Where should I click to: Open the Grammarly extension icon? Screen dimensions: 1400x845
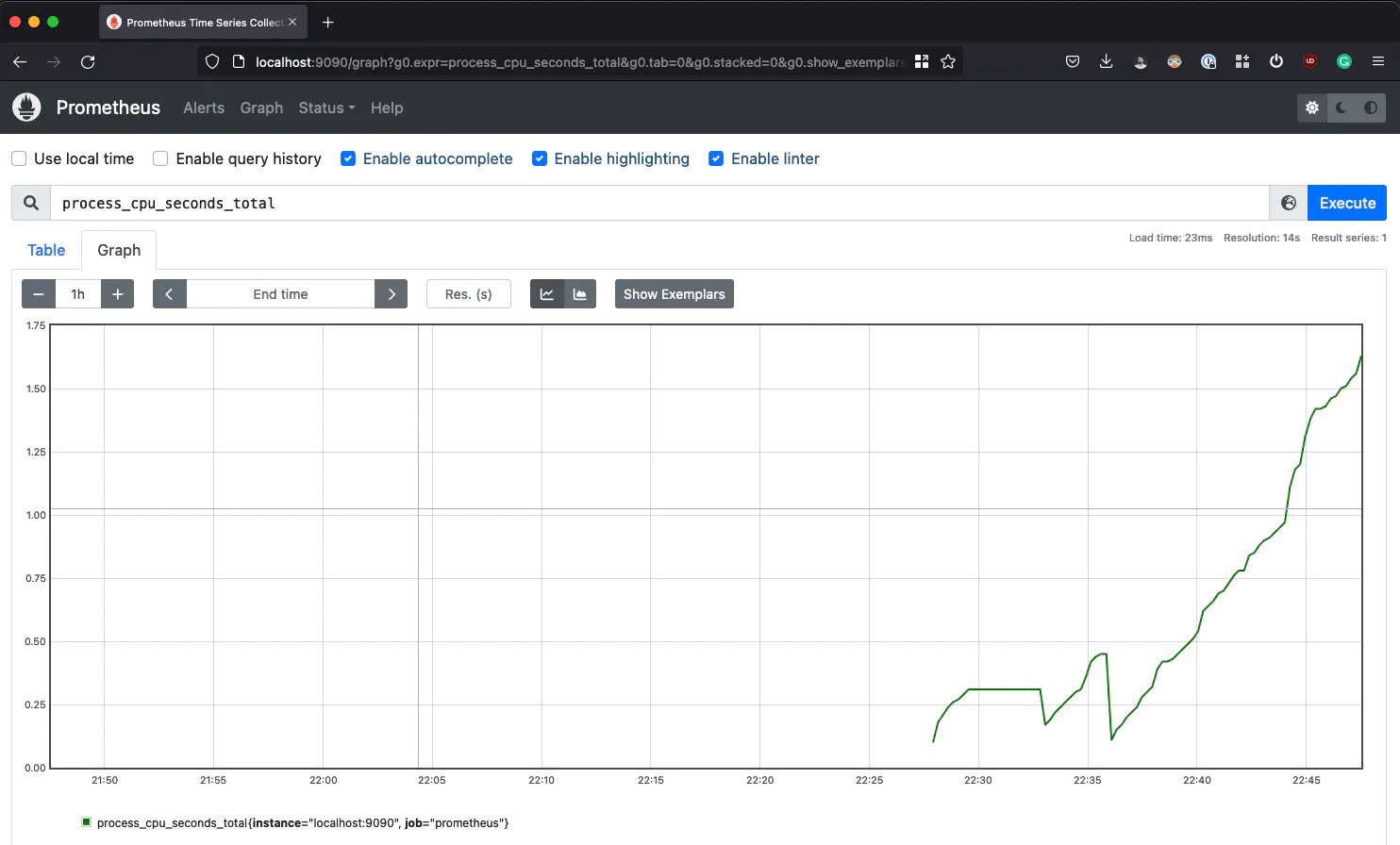pyautogui.click(x=1344, y=62)
